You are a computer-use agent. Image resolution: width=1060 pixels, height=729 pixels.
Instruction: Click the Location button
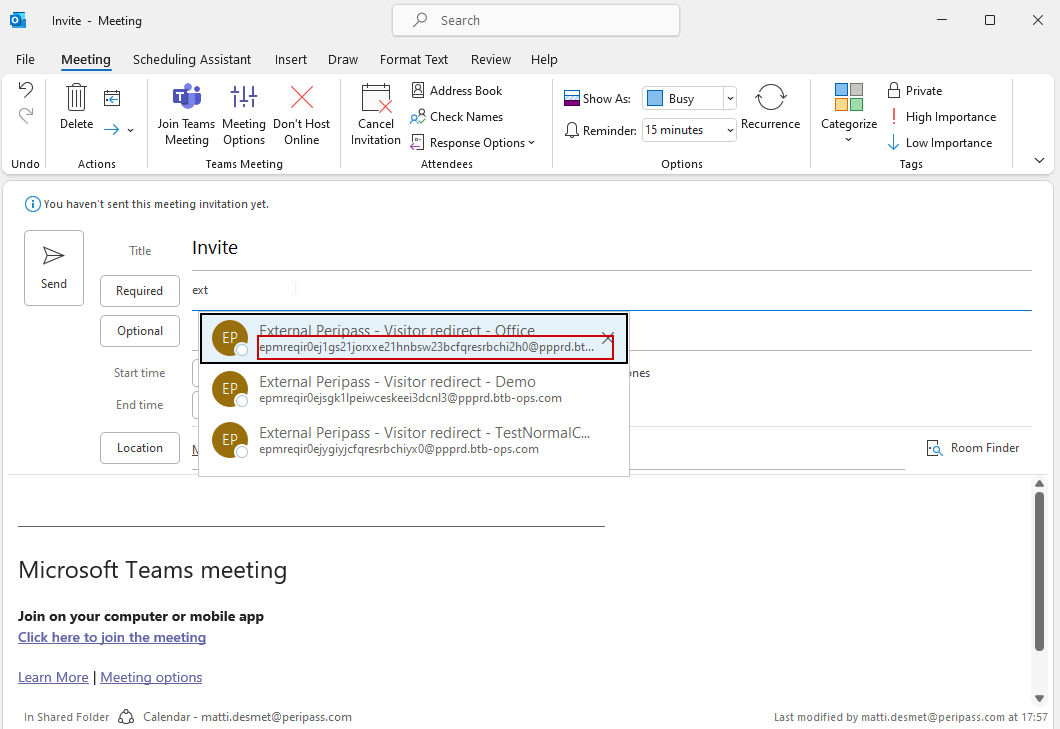(140, 448)
